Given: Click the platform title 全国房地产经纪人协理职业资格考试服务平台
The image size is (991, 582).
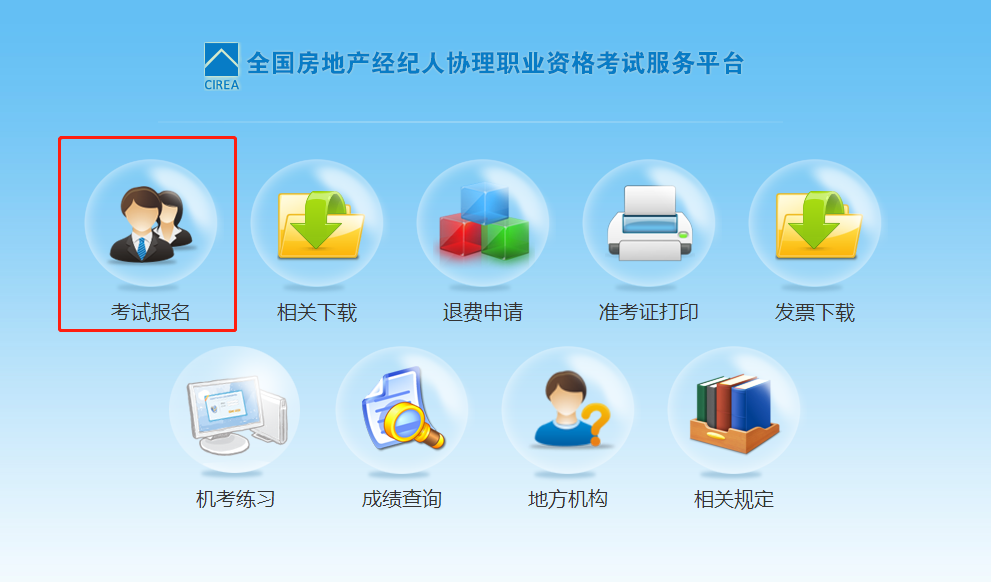Looking at the screenshot, I should click(496, 63).
